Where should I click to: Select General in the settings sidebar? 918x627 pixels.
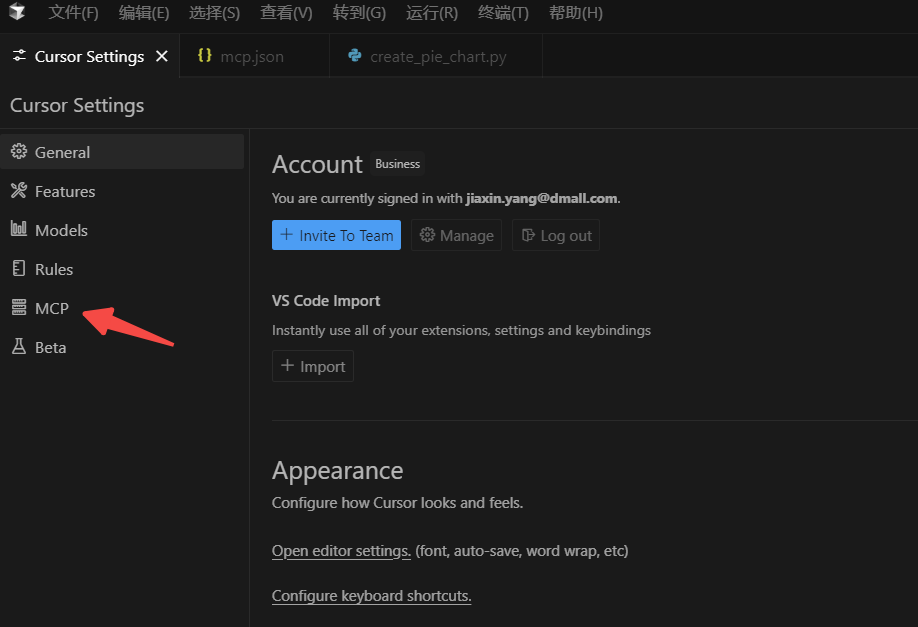tap(122, 152)
